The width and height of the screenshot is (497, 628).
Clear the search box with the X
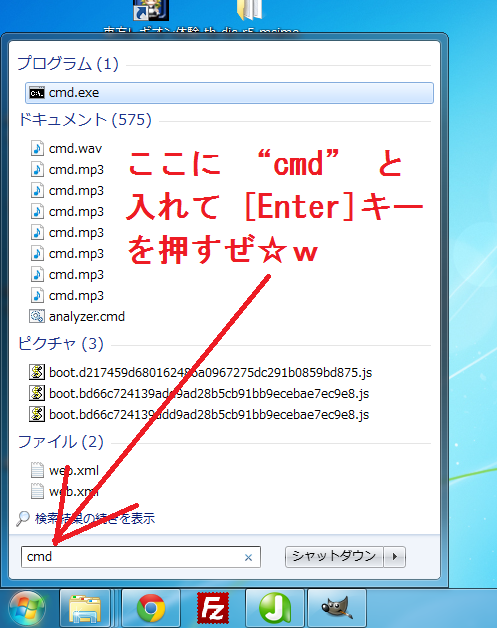(x=248, y=557)
